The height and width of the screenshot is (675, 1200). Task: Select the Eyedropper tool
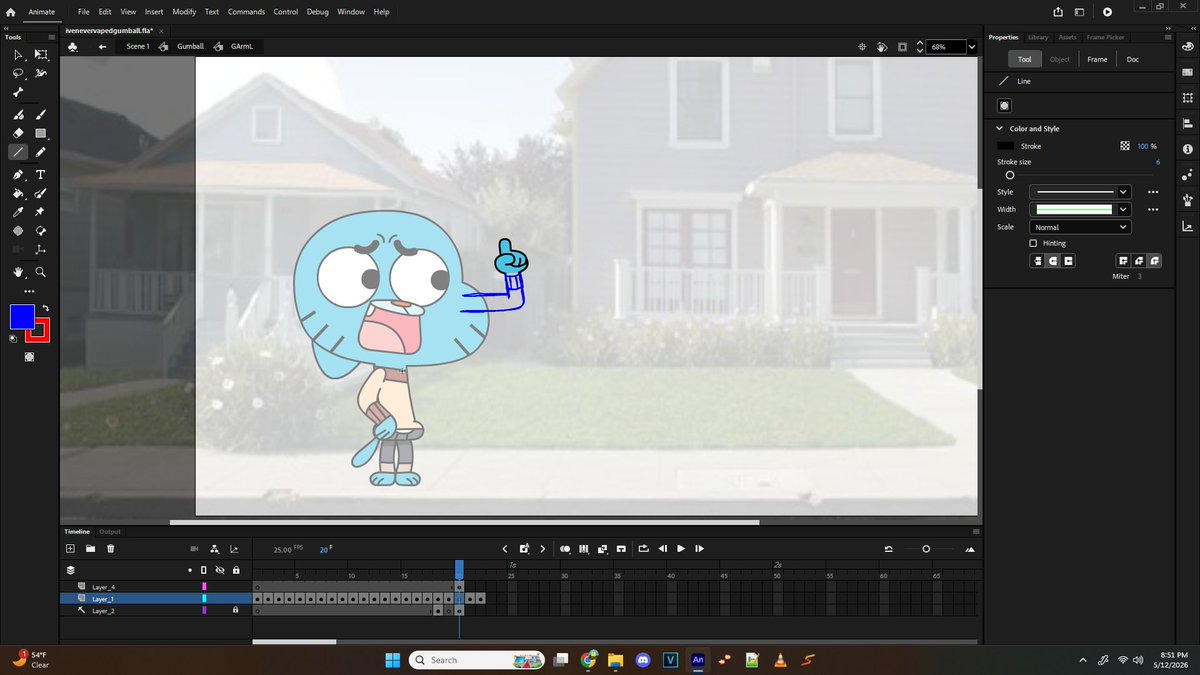click(x=18, y=213)
